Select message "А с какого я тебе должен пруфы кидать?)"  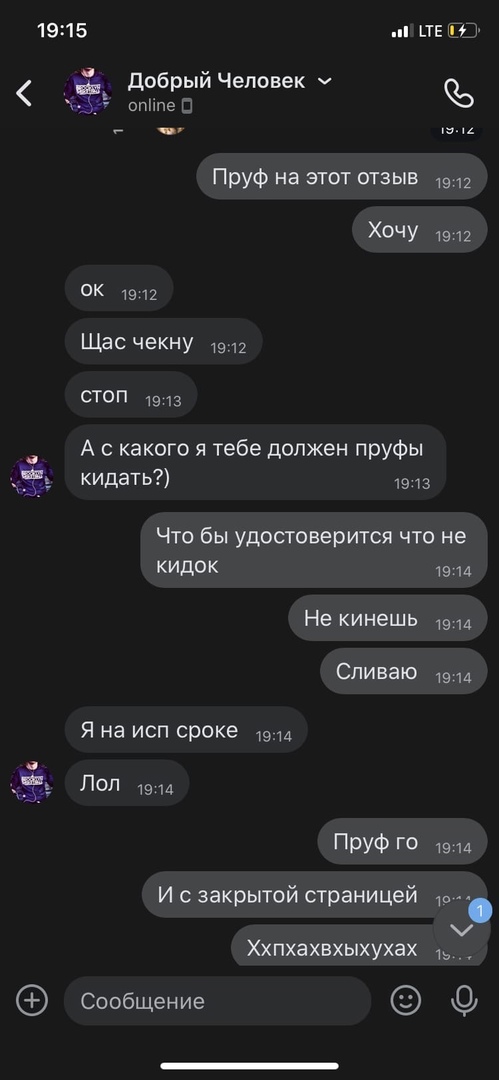(255, 462)
